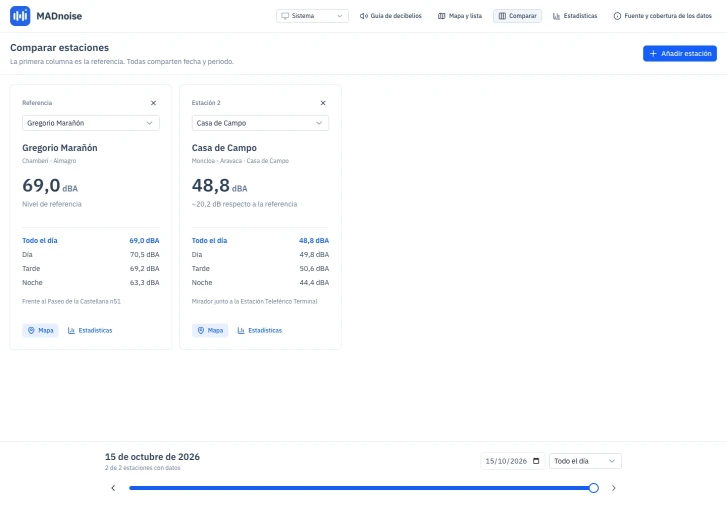Open Estadísticas link for Gregorio Marañón

[x=90, y=330]
